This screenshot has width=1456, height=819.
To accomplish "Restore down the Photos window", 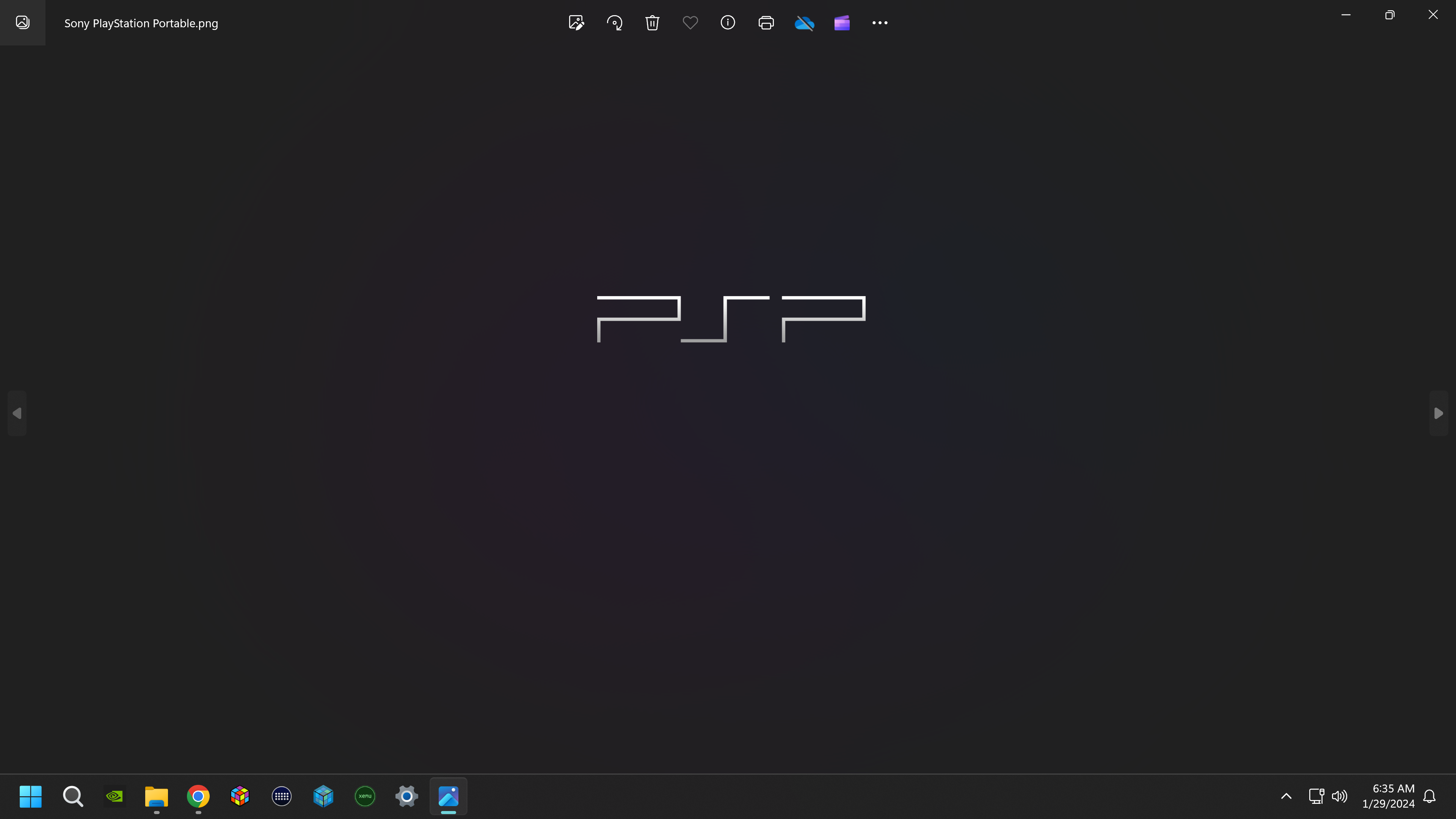I will click(x=1389, y=15).
